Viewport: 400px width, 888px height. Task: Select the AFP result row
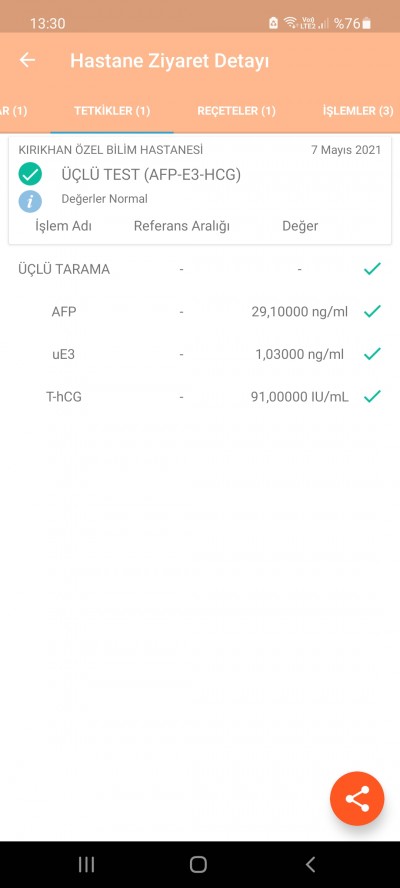coord(199,311)
